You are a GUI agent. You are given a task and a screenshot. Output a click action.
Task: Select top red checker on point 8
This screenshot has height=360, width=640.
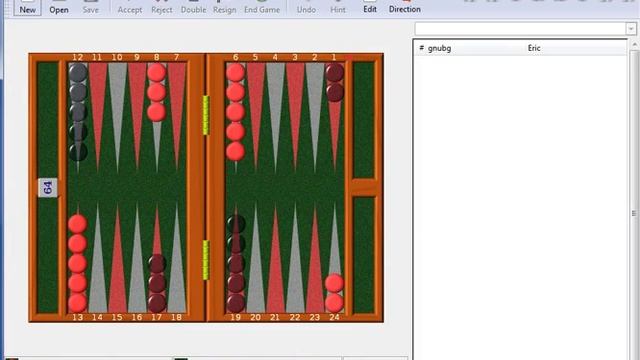157,73
